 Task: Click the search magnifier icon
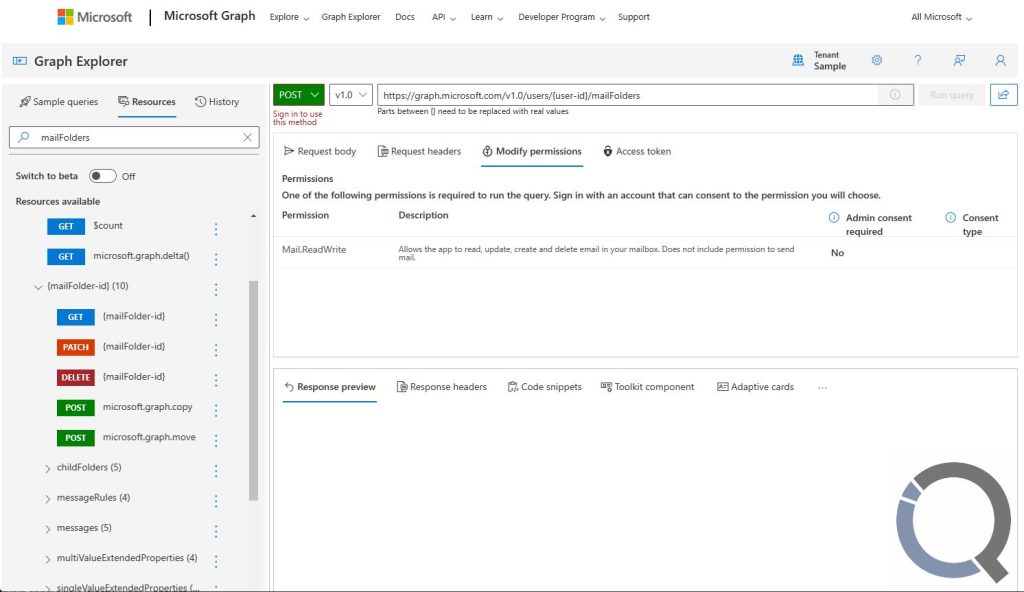(x=24, y=137)
